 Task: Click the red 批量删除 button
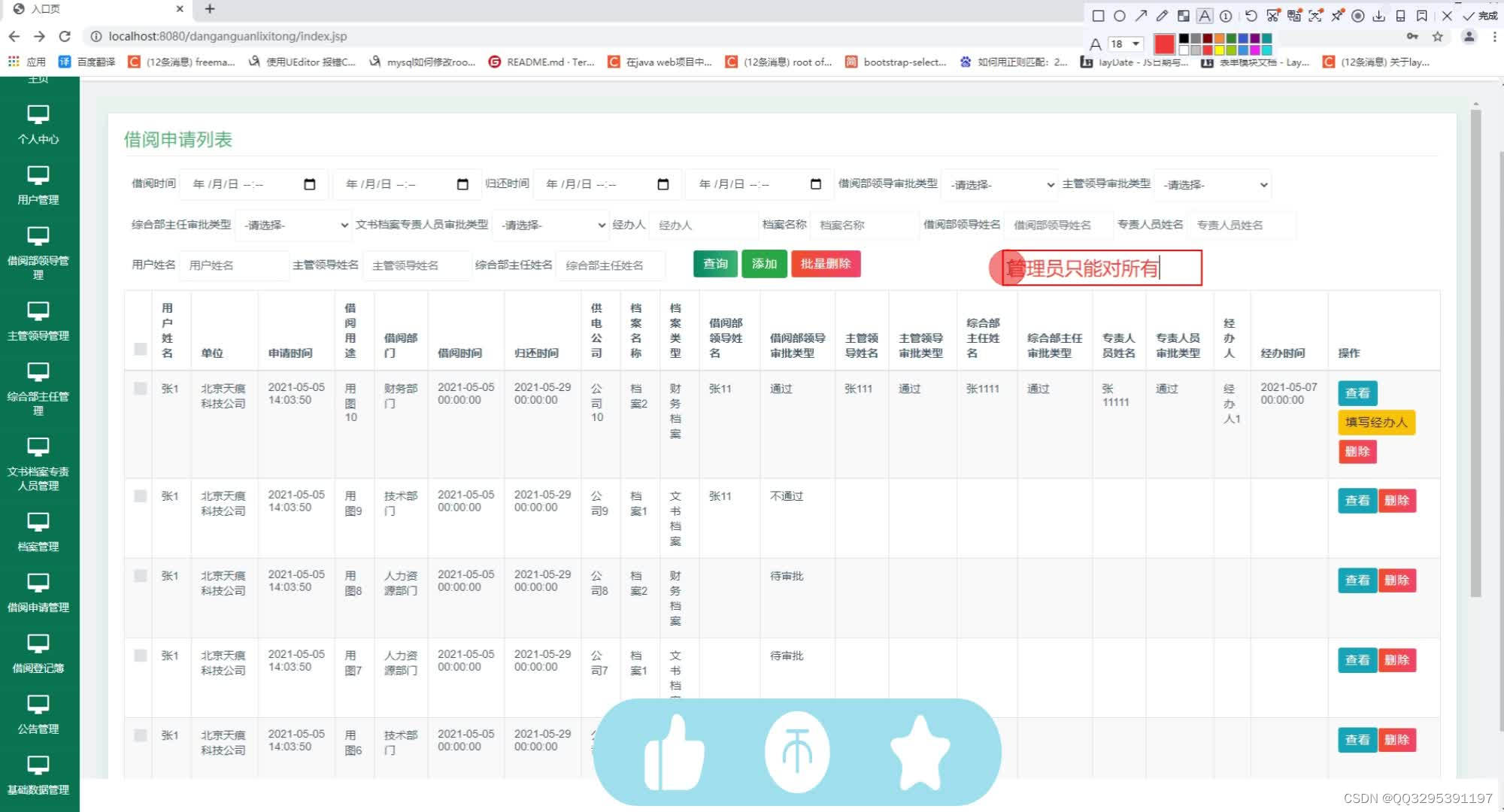[826, 264]
